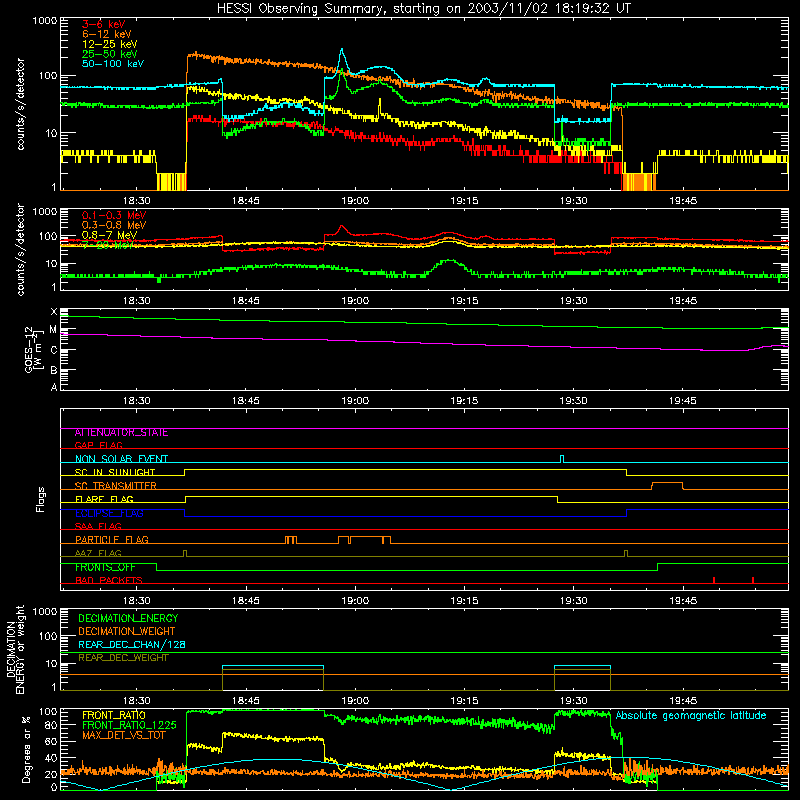Click the 'C' flare class axis label

pyautogui.click(x=54, y=350)
